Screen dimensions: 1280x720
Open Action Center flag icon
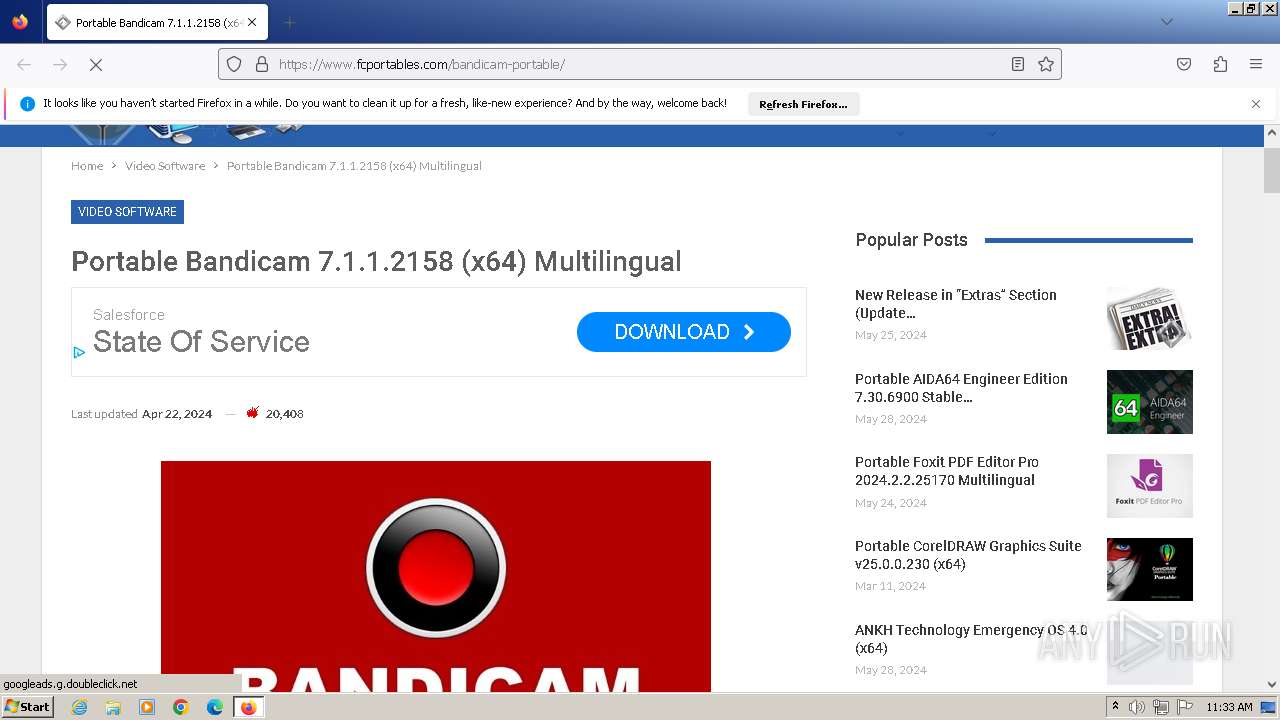(1185, 707)
